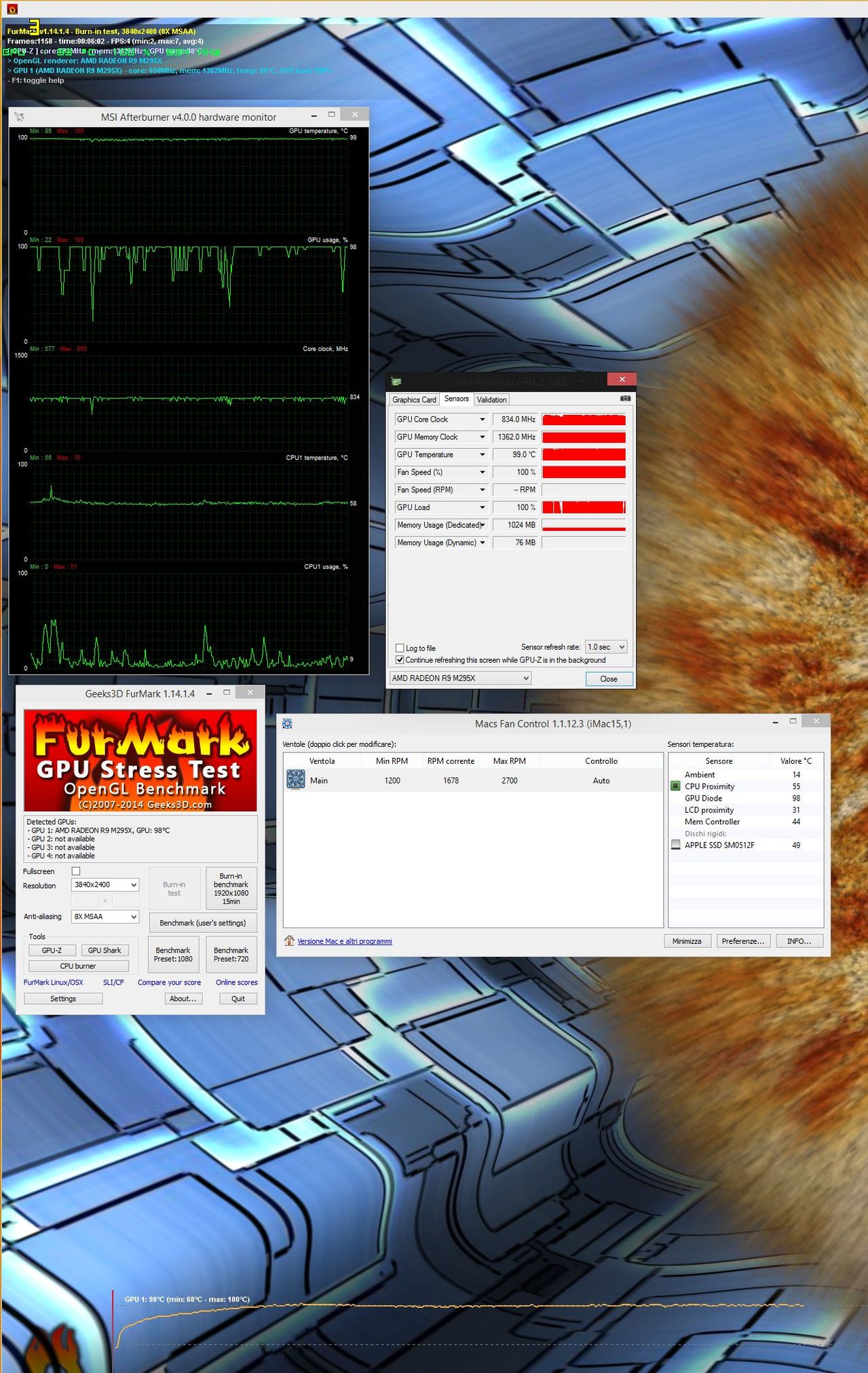Expand the Memory Usage (Dedicated) dropdown
The width and height of the screenshot is (868, 1373).
(x=483, y=525)
